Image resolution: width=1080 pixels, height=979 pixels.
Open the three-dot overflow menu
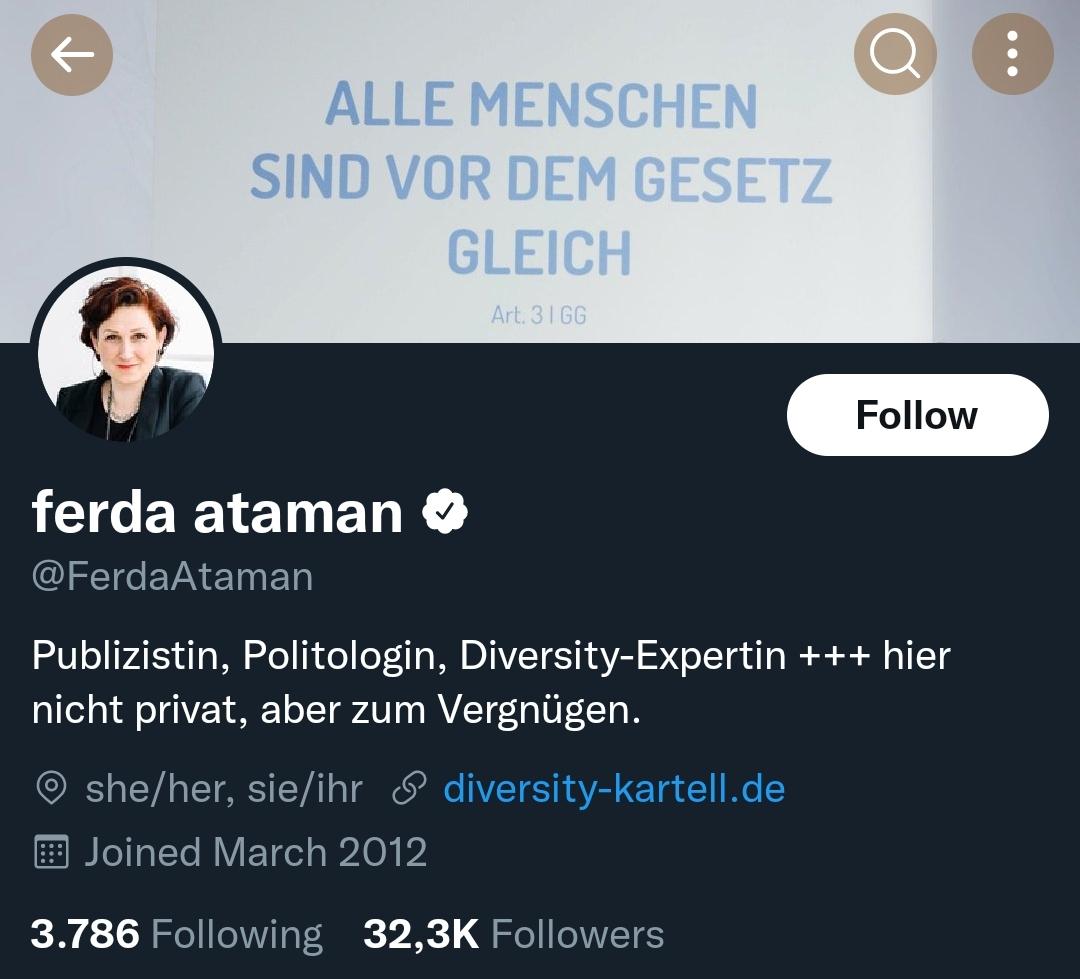[1012, 54]
